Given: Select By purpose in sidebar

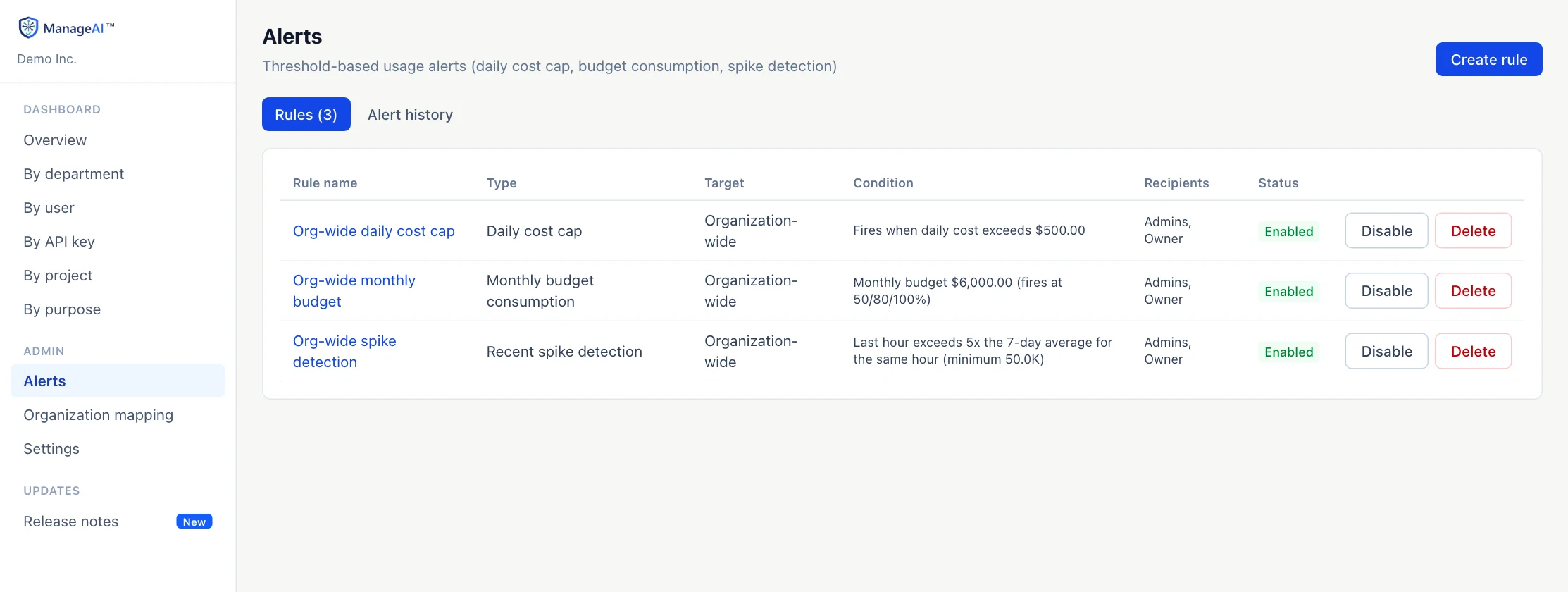Looking at the screenshot, I should coord(62,309).
